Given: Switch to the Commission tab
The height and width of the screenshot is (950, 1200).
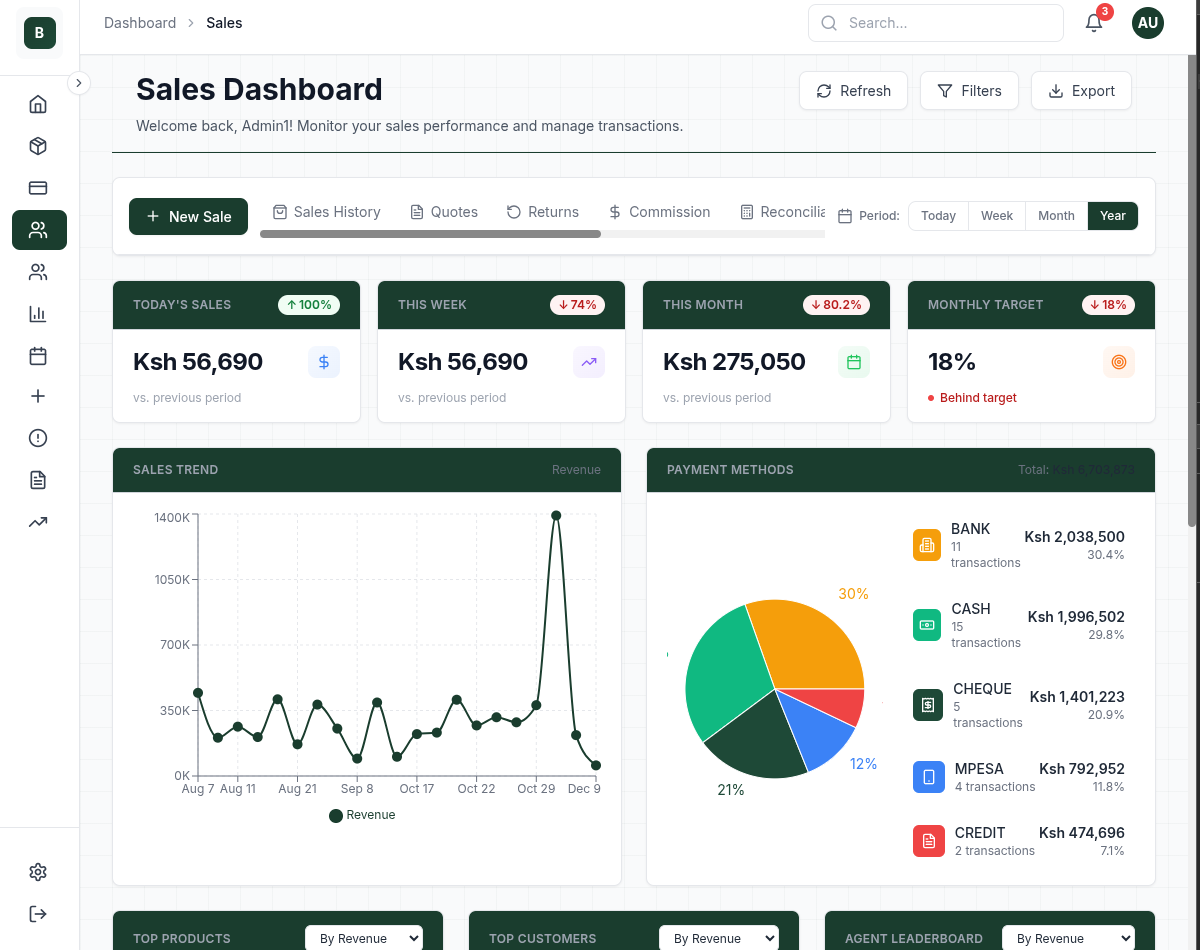Looking at the screenshot, I should [659, 212].
